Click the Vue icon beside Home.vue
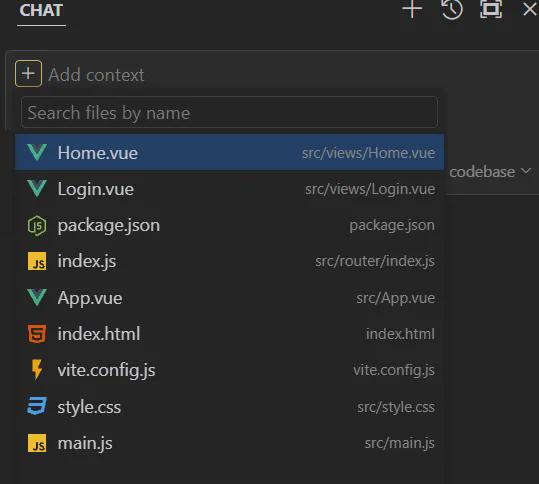The height and width of the screenshot is (484, 539). pos(37,152)
